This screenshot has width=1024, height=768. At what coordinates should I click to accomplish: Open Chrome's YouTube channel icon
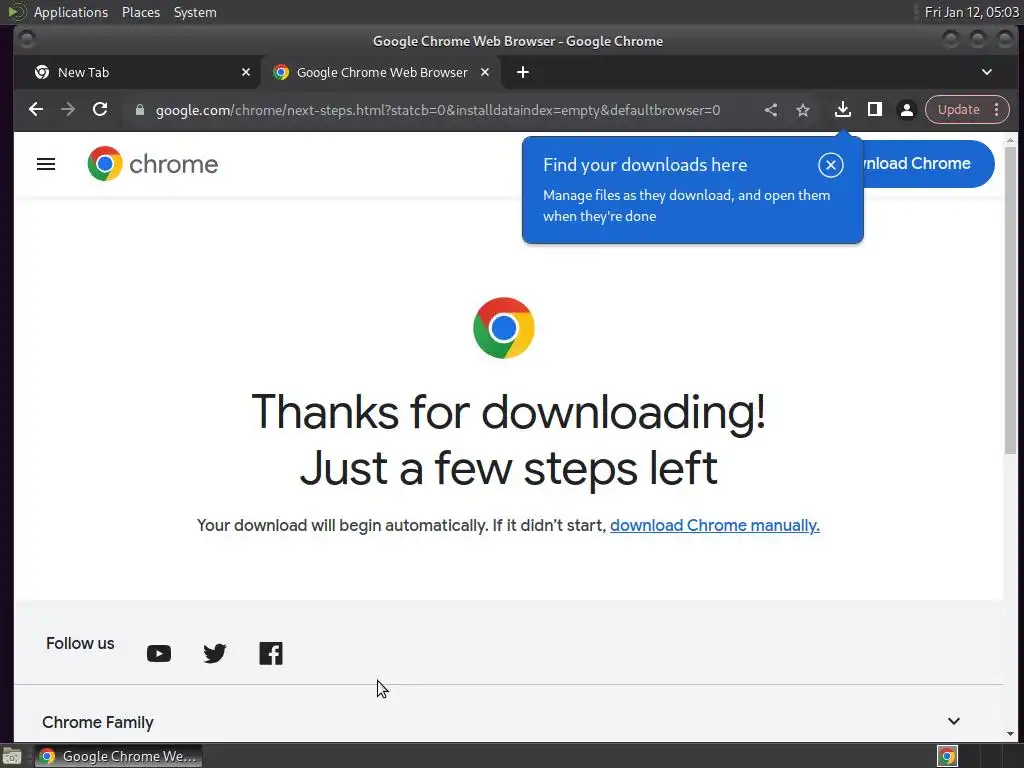(159, 654)
